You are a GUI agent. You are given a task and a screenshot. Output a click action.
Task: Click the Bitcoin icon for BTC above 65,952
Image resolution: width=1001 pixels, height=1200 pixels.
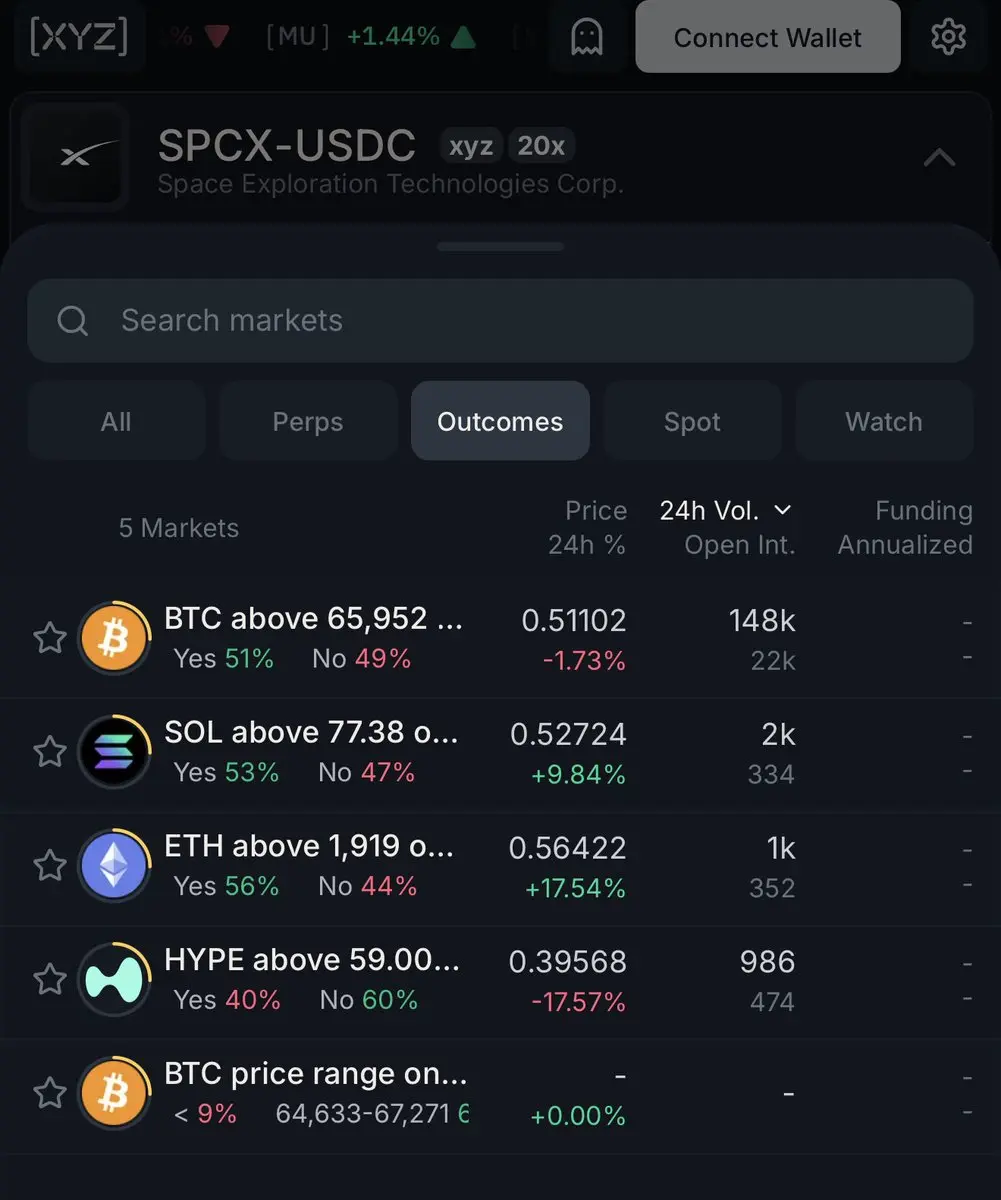tap(113, 638)
